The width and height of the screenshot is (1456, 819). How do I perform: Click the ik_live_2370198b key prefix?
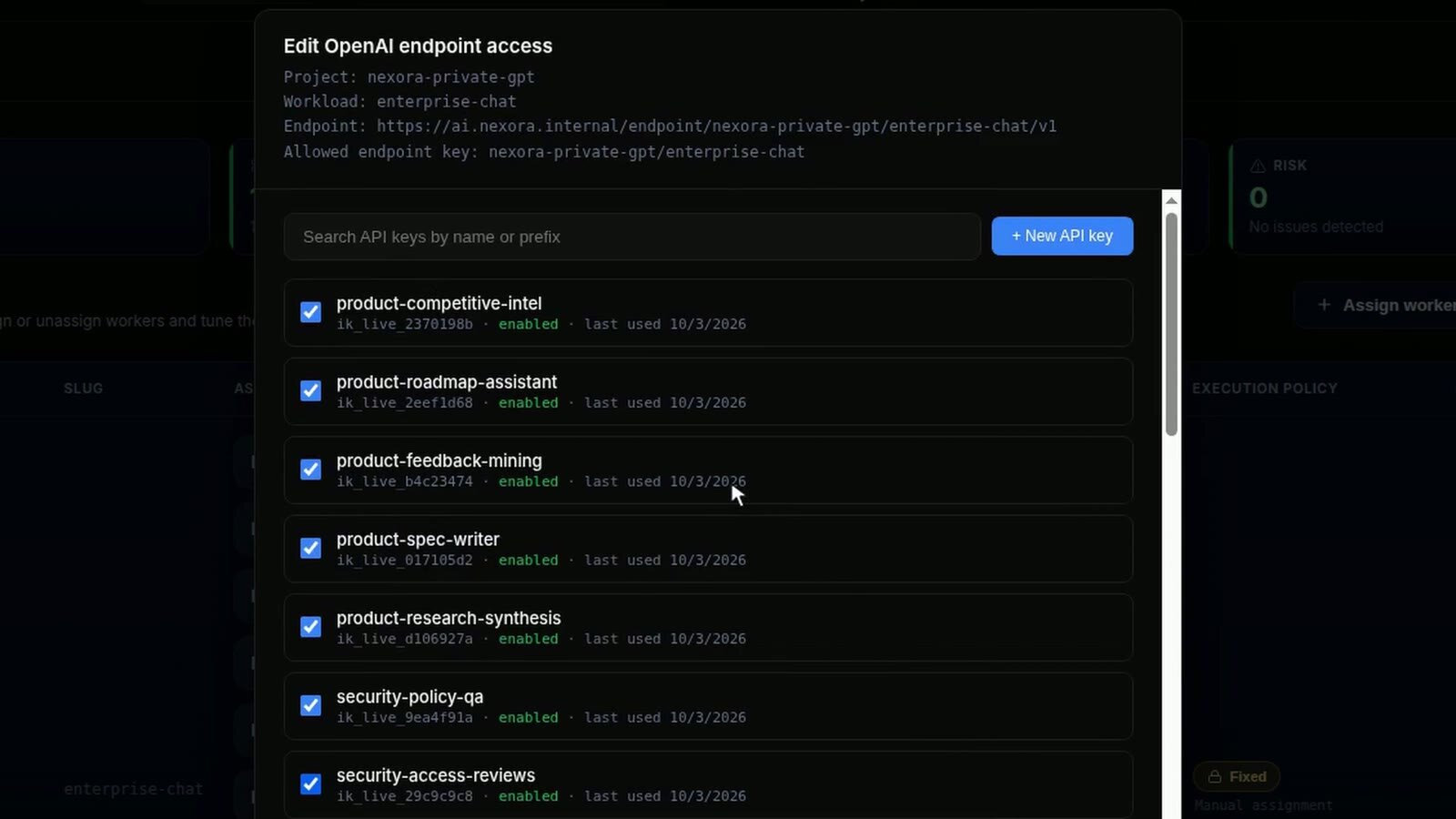pos(405,324)
